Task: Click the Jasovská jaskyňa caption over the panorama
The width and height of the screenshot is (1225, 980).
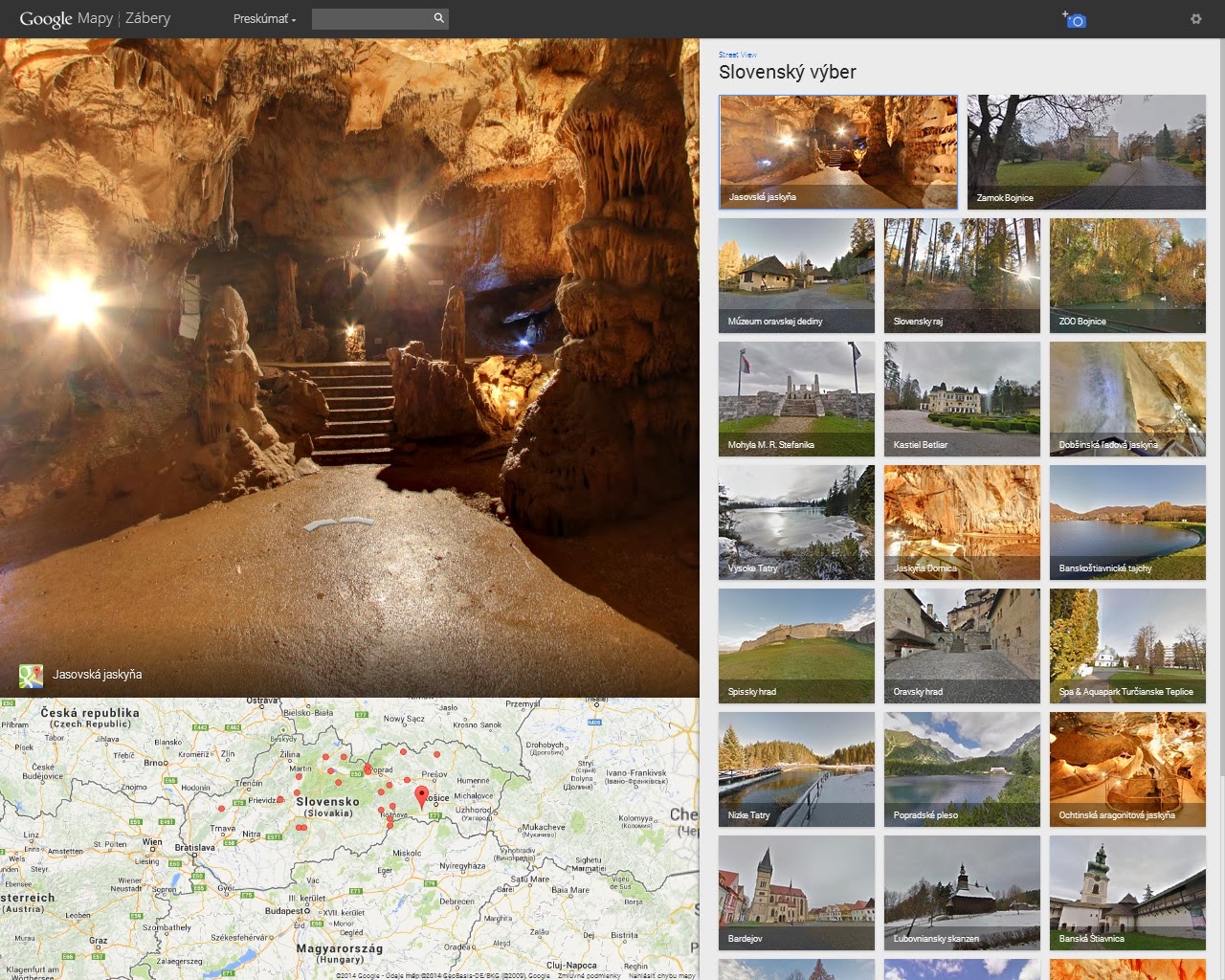Action: [x=97, y=675]
